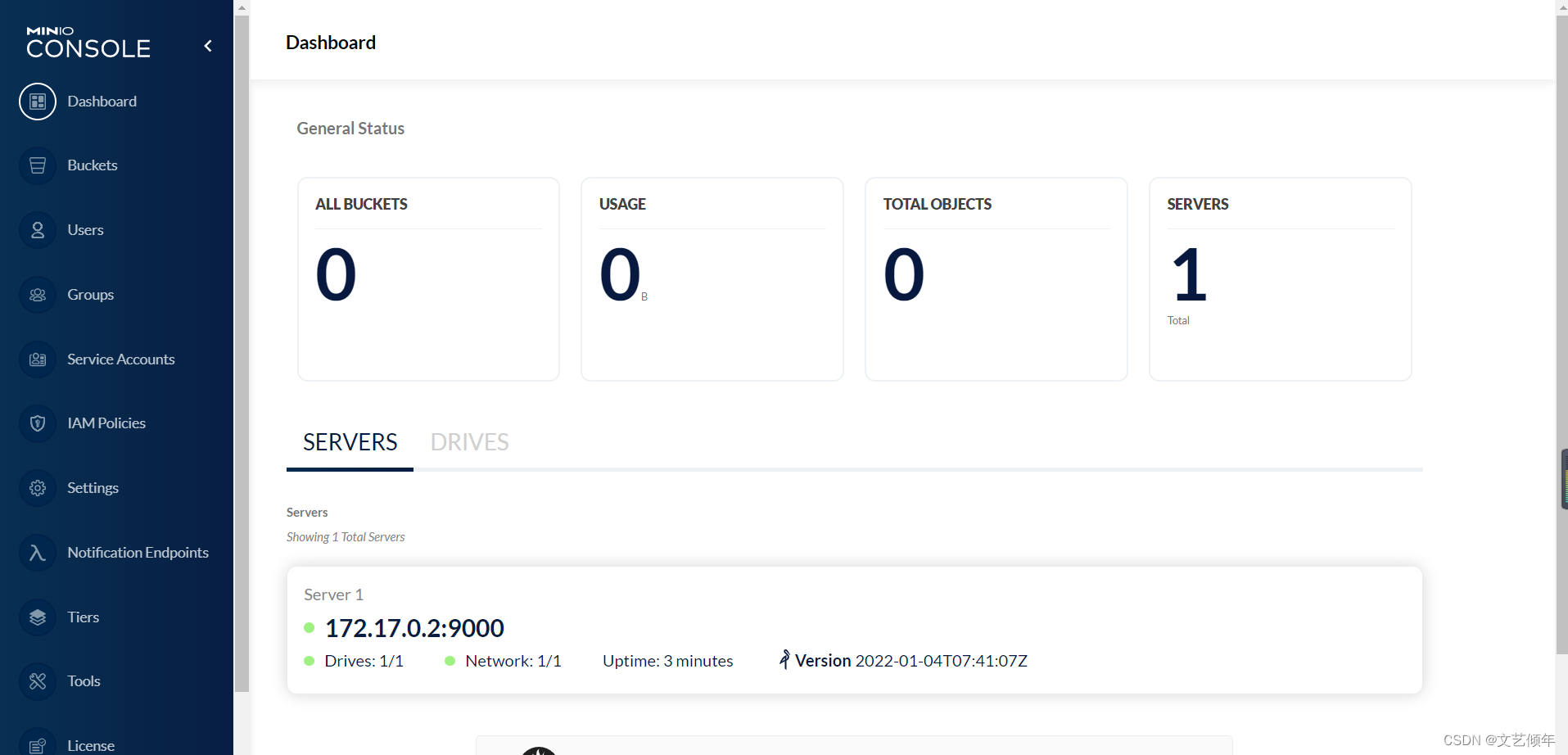The image size is (1568, 755).
Task: Click the Dashboard sidebar icon
Action: point(38,102)
